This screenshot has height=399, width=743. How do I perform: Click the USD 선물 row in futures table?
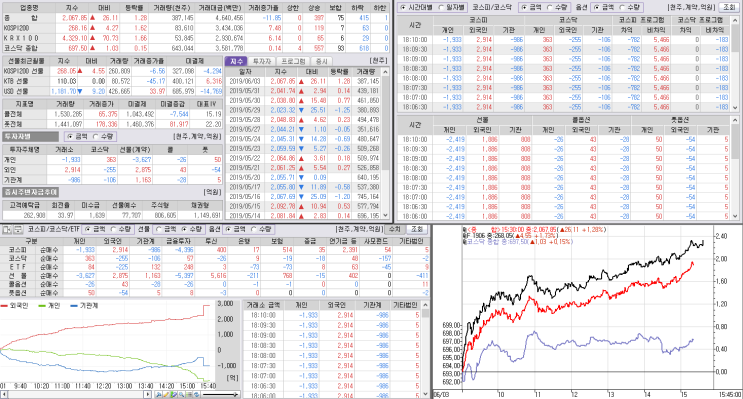[112, 91]
